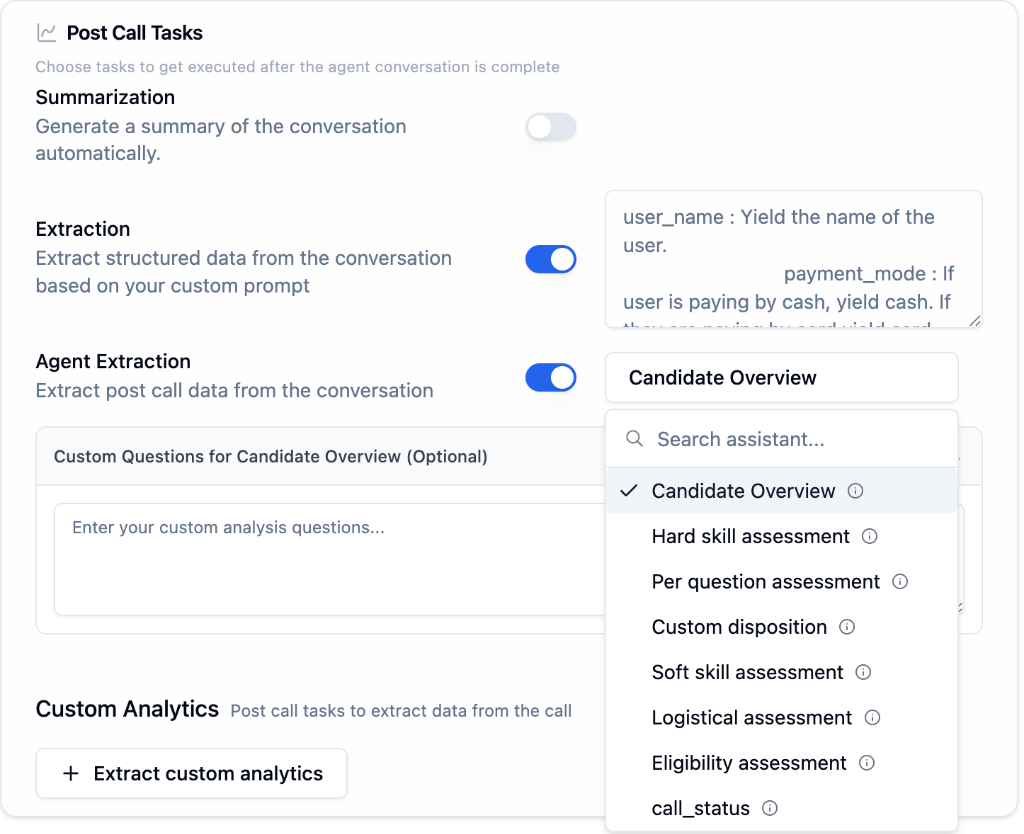
Task: View Soft skill assessment info icon
Action: point(863,672)
